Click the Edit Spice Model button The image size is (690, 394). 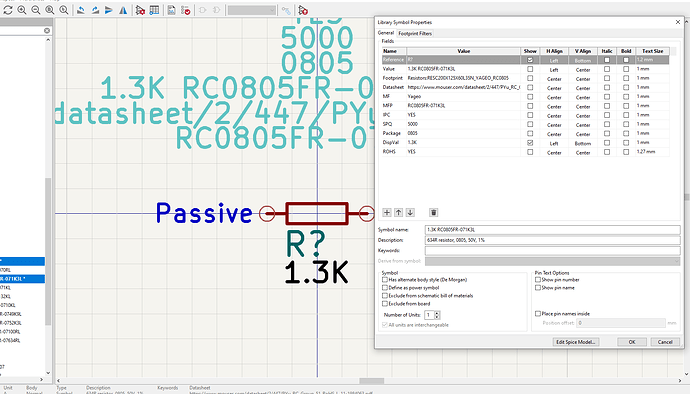tap(576, 342)
